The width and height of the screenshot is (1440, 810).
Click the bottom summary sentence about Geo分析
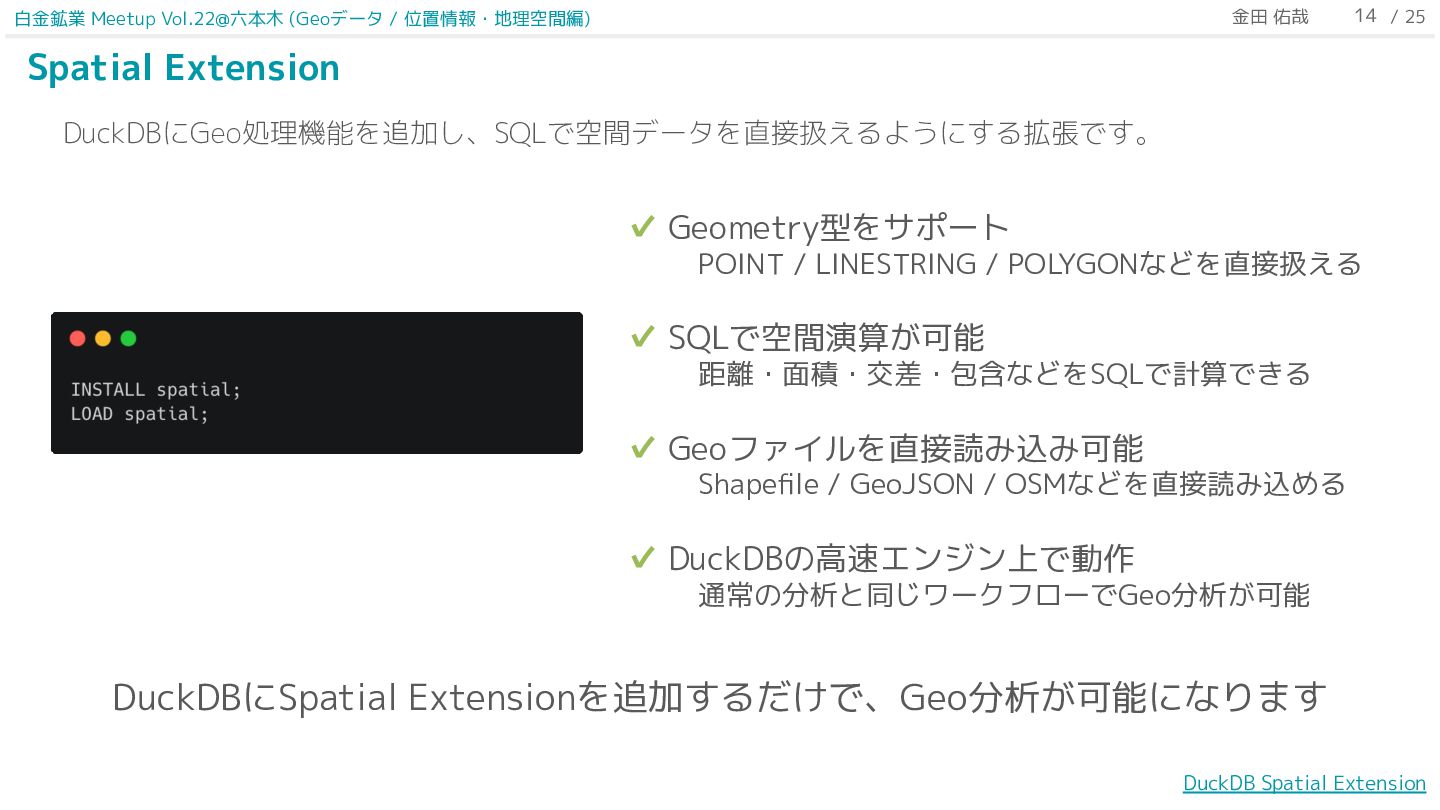point(720,697)
